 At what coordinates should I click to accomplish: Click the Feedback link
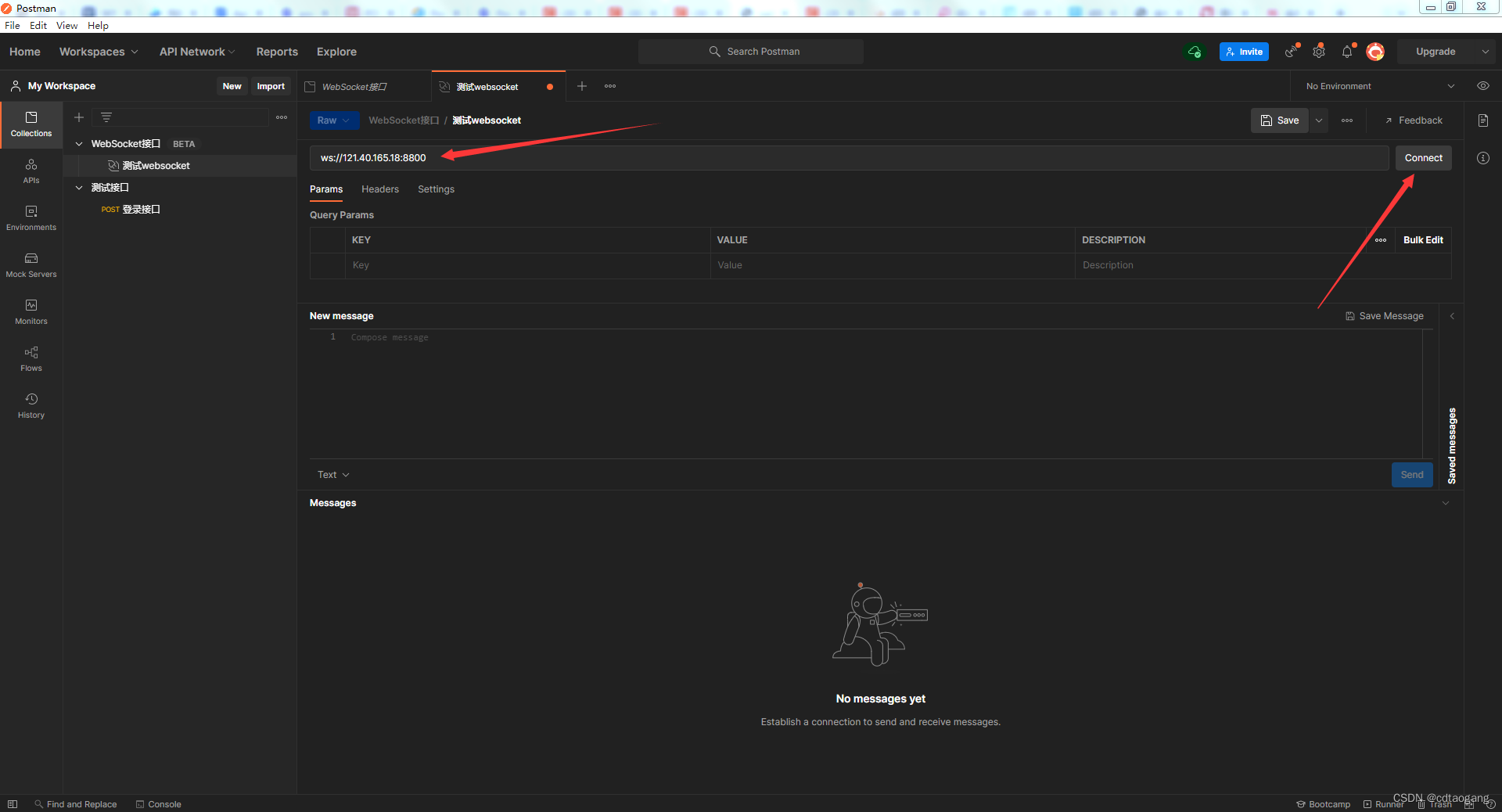(1414, 120)
